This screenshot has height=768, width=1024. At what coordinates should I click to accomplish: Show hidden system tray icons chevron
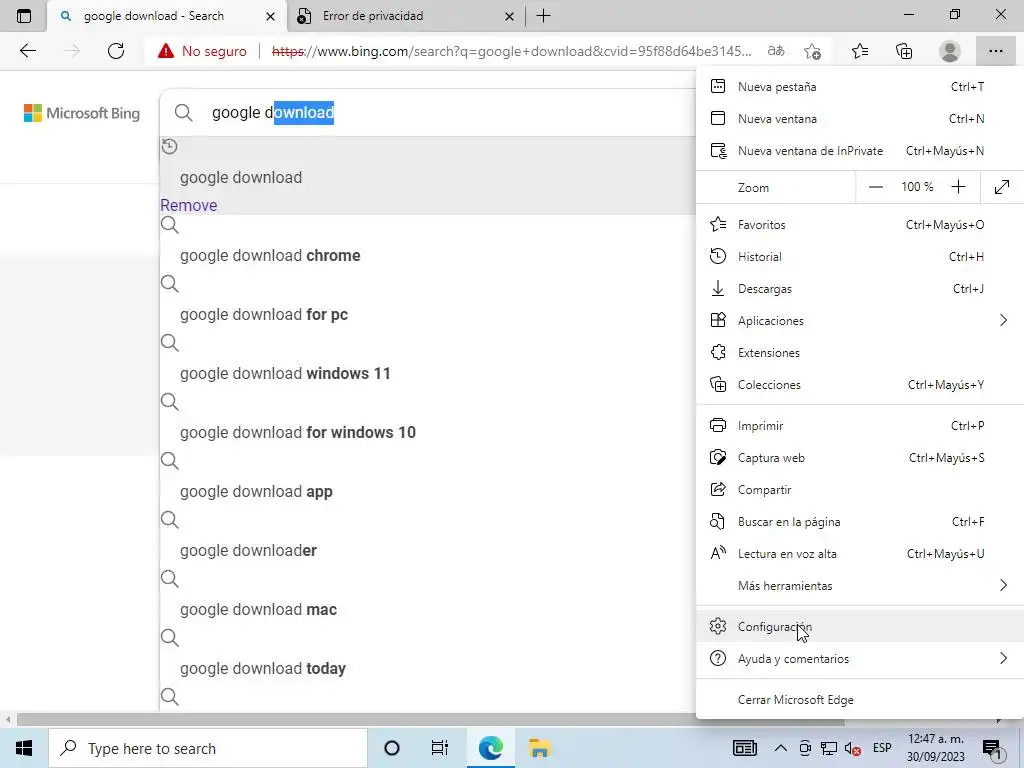click(780, 748)
